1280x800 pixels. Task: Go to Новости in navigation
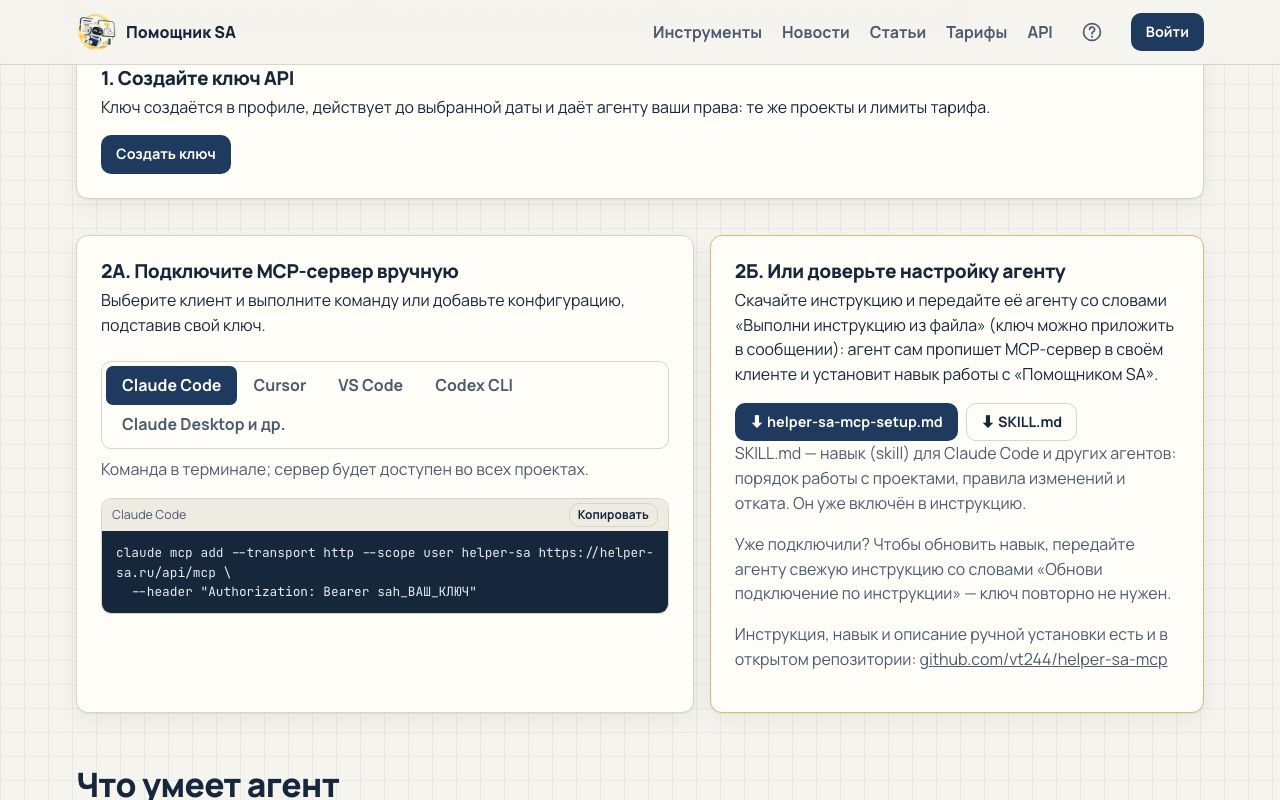[x=816, y=32]
